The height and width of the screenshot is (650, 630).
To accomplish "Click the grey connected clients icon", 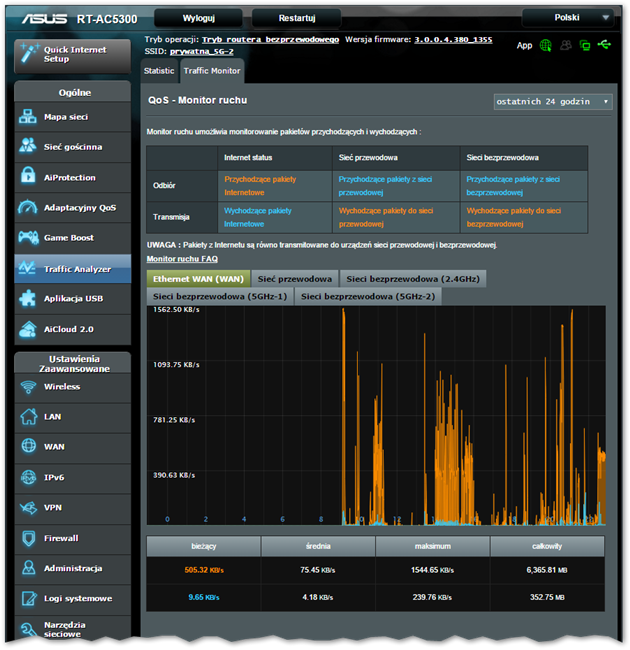I will click(x=565, y=45).
